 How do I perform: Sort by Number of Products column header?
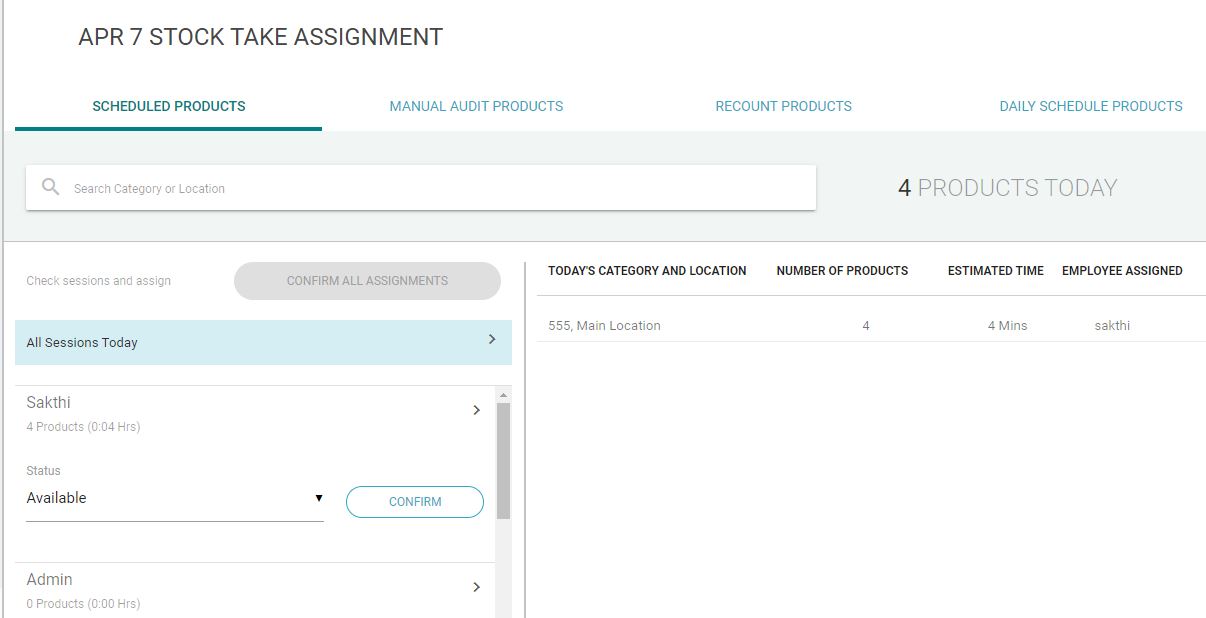coord(842,271)
